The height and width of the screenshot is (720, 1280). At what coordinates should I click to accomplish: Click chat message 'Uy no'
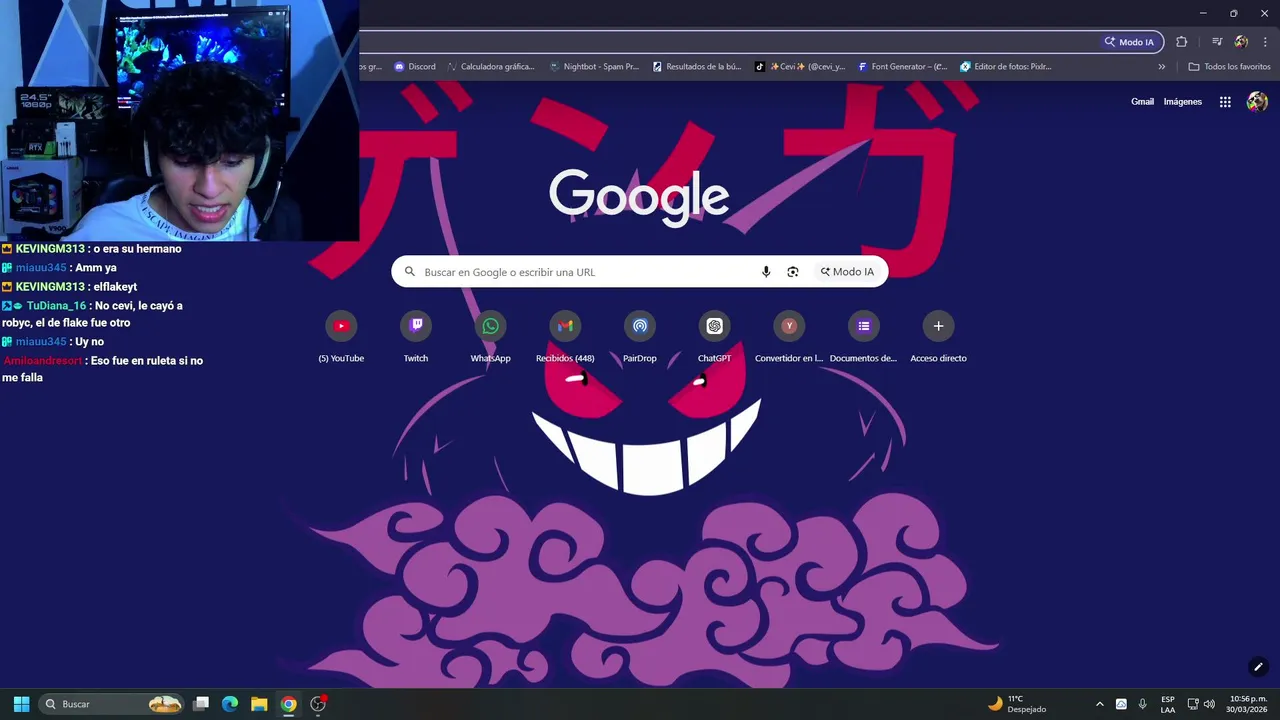pyautogui.click(x=89, y=342)
